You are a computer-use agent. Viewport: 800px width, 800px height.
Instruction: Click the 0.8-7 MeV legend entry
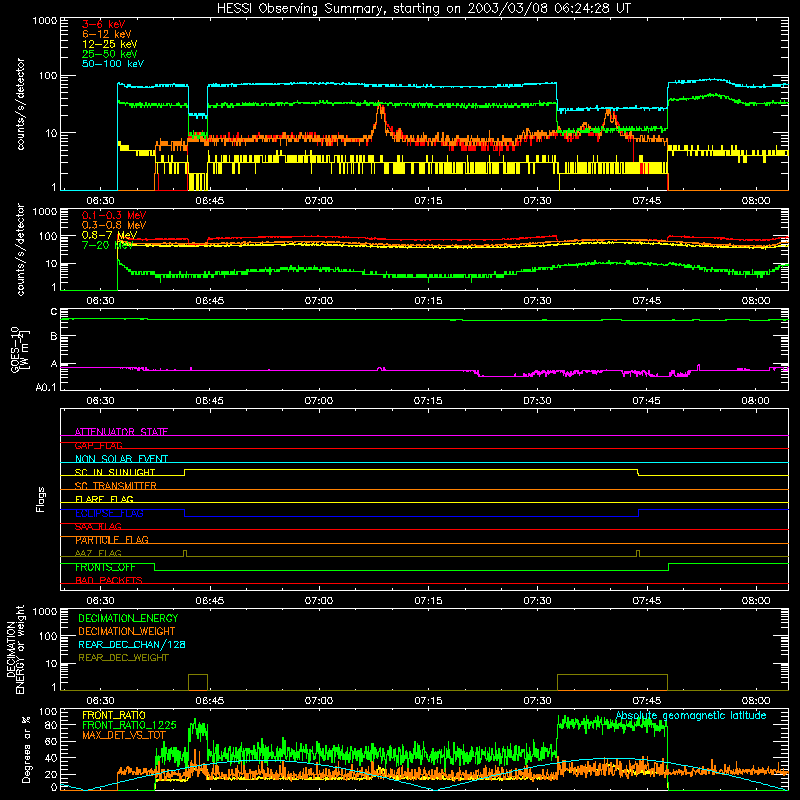109,235
